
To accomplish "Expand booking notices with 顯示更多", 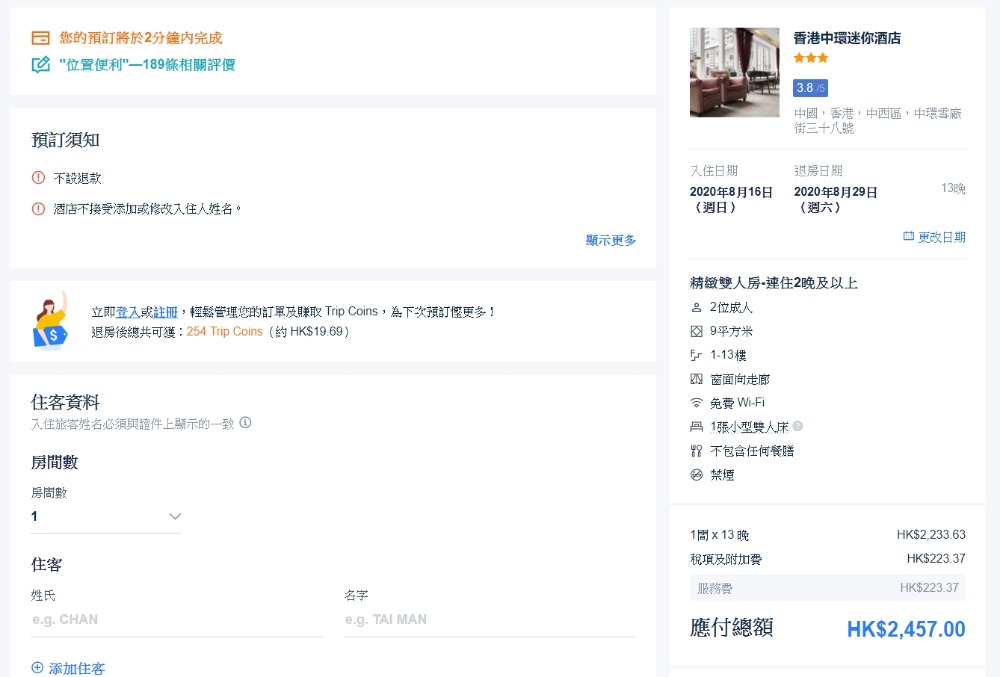I will point(611,240).
